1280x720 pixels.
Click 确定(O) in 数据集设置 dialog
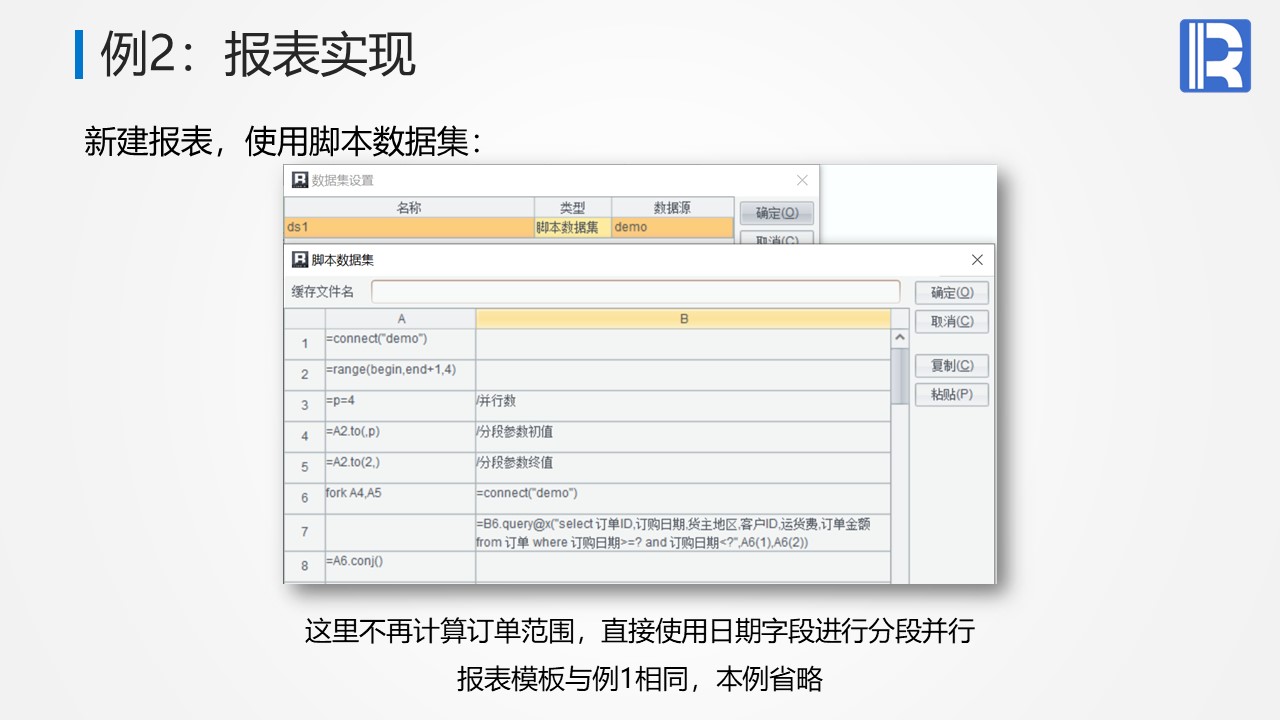(776, 212)
